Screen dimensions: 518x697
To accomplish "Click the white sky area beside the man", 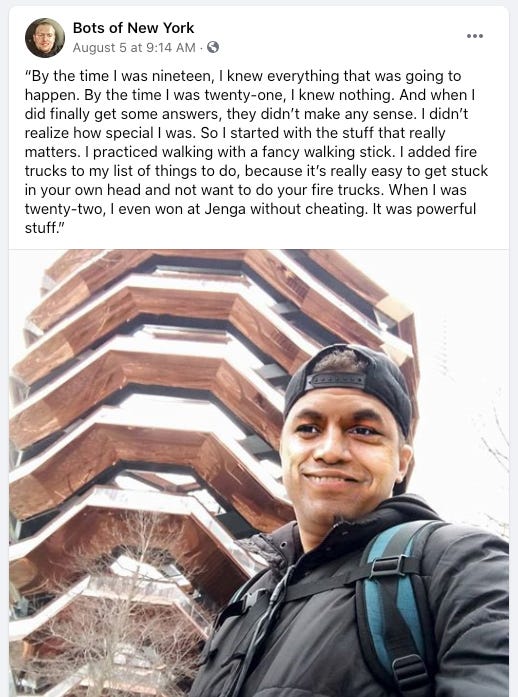I will point(467,356).
